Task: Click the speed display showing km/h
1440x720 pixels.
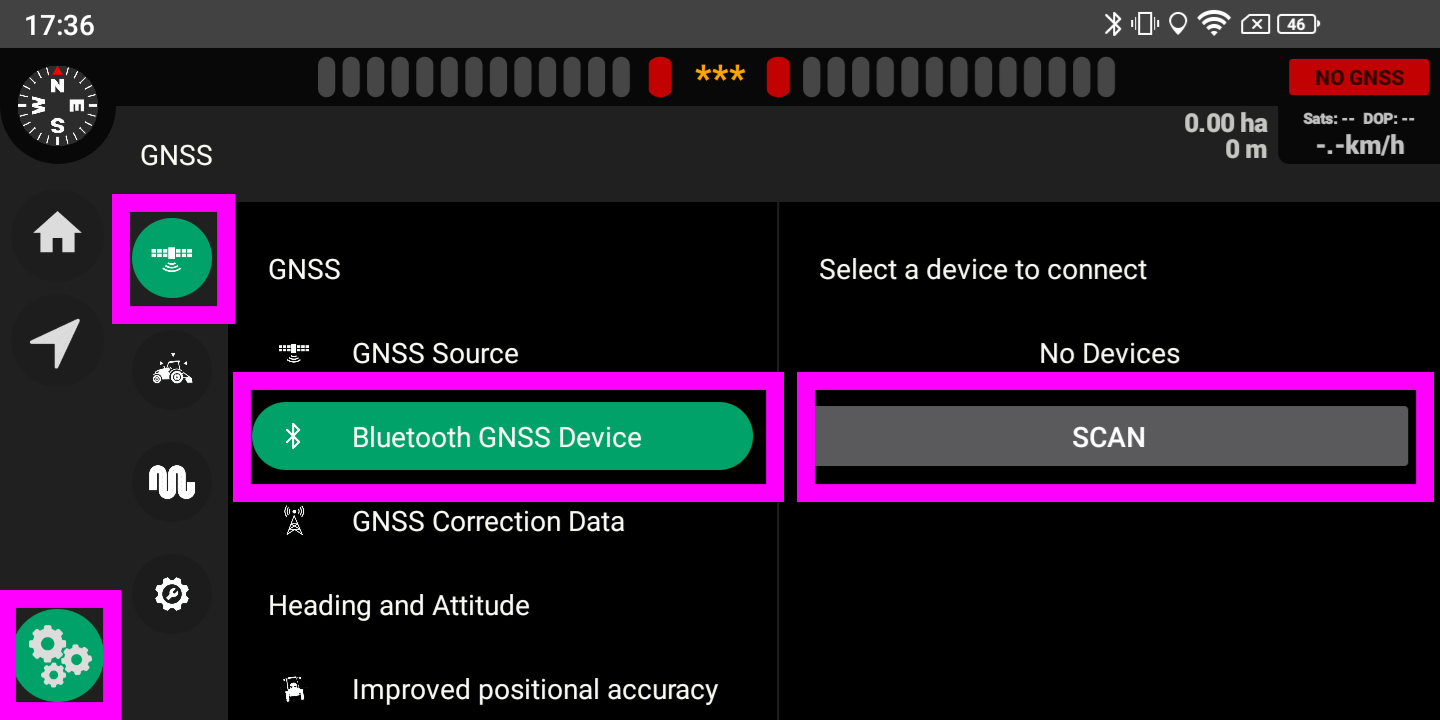Action: [x=1360, y=146]
